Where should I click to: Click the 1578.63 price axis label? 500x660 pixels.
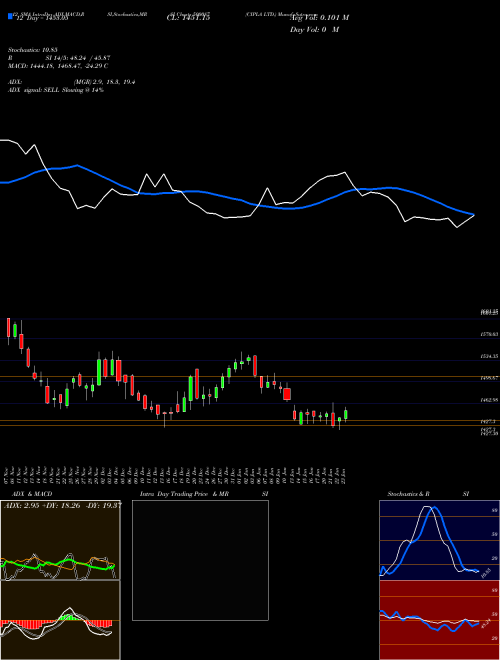(489, 334)
